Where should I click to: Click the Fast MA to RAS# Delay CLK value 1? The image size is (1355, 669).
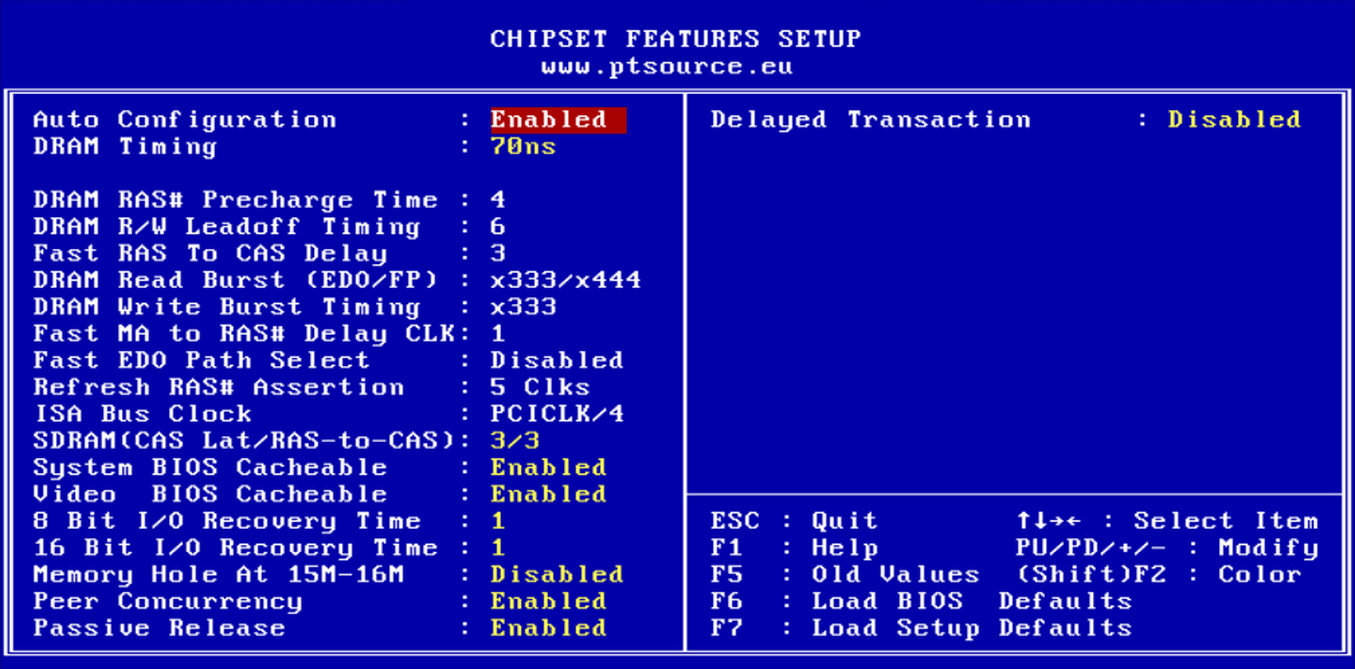pyautogui.click(x=498, y=334)
